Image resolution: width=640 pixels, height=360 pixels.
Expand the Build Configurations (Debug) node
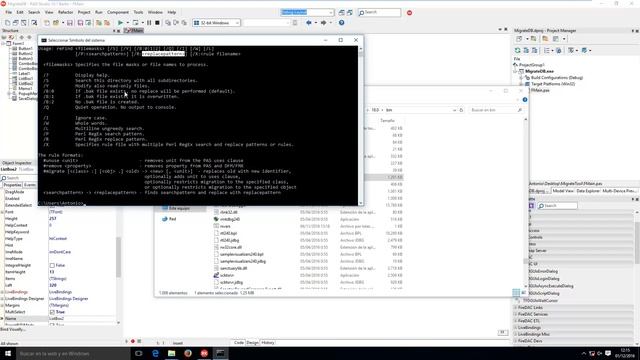(521, 78)
